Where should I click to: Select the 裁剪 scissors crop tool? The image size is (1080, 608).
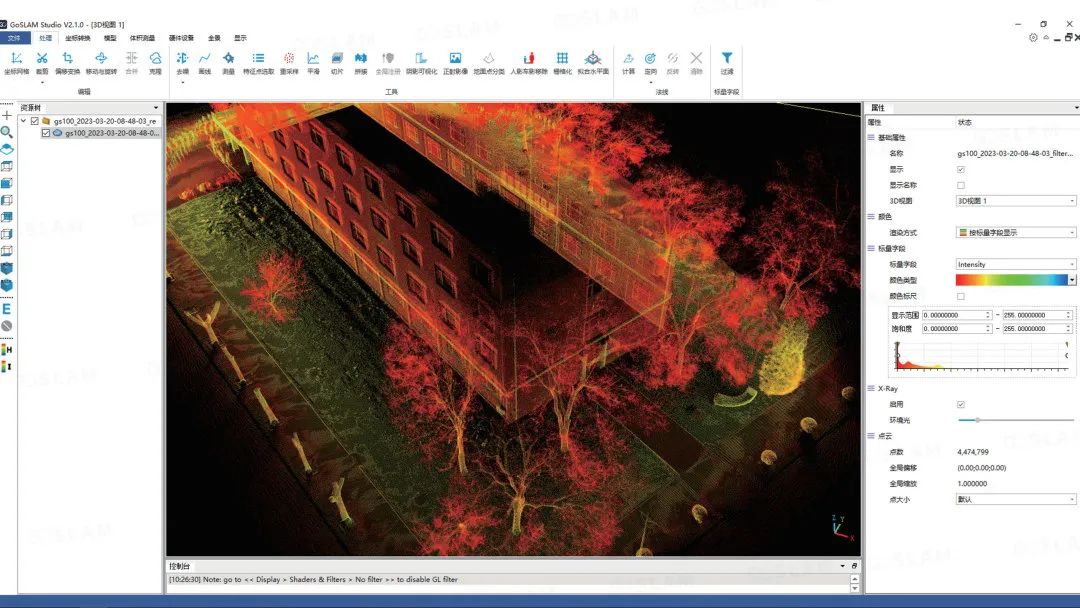42,62
